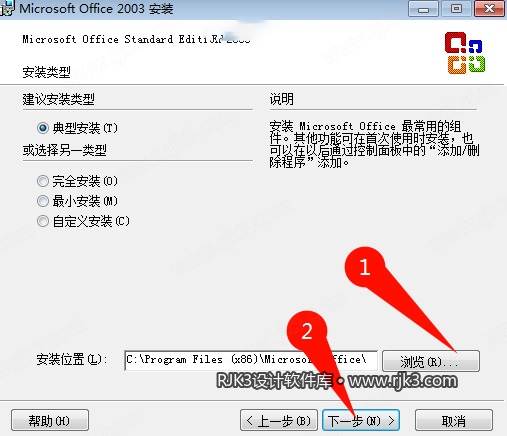Focus the 安装位置 path input field
This screenshot has width=507, height=436.
[251, 361]
